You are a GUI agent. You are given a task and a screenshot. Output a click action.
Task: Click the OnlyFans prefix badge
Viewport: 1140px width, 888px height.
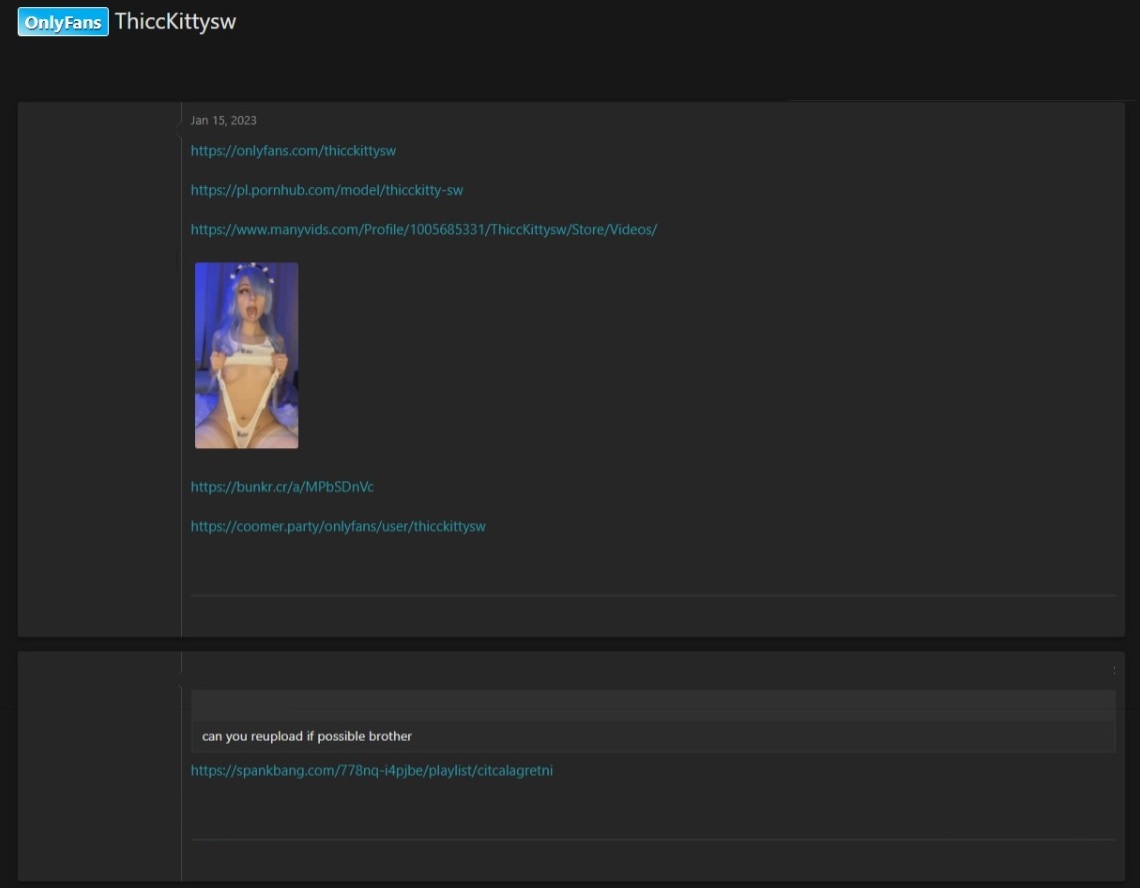(63, 22)
